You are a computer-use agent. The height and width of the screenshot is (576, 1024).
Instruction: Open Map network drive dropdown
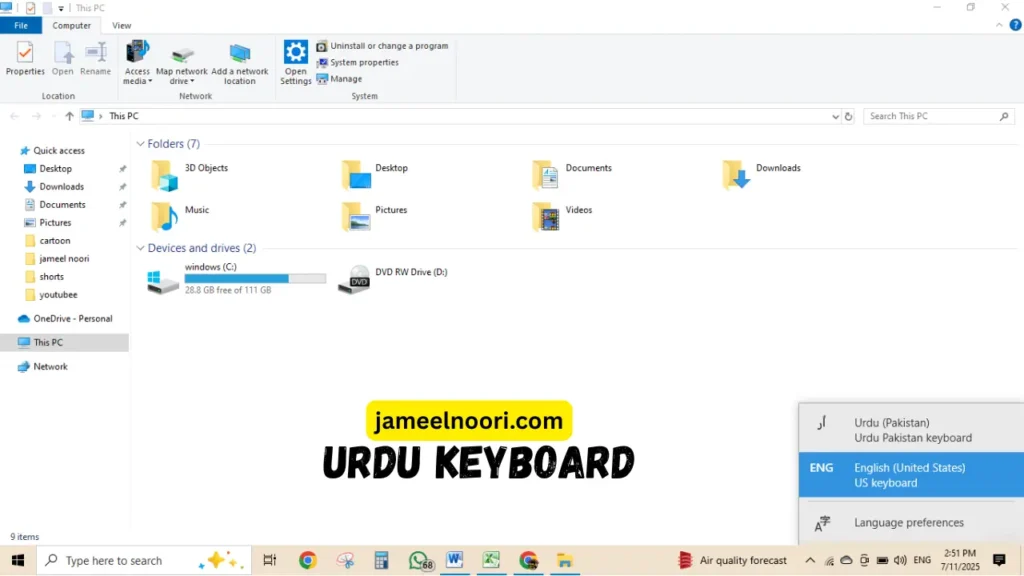pyautogui.click(x=182, y=65)
